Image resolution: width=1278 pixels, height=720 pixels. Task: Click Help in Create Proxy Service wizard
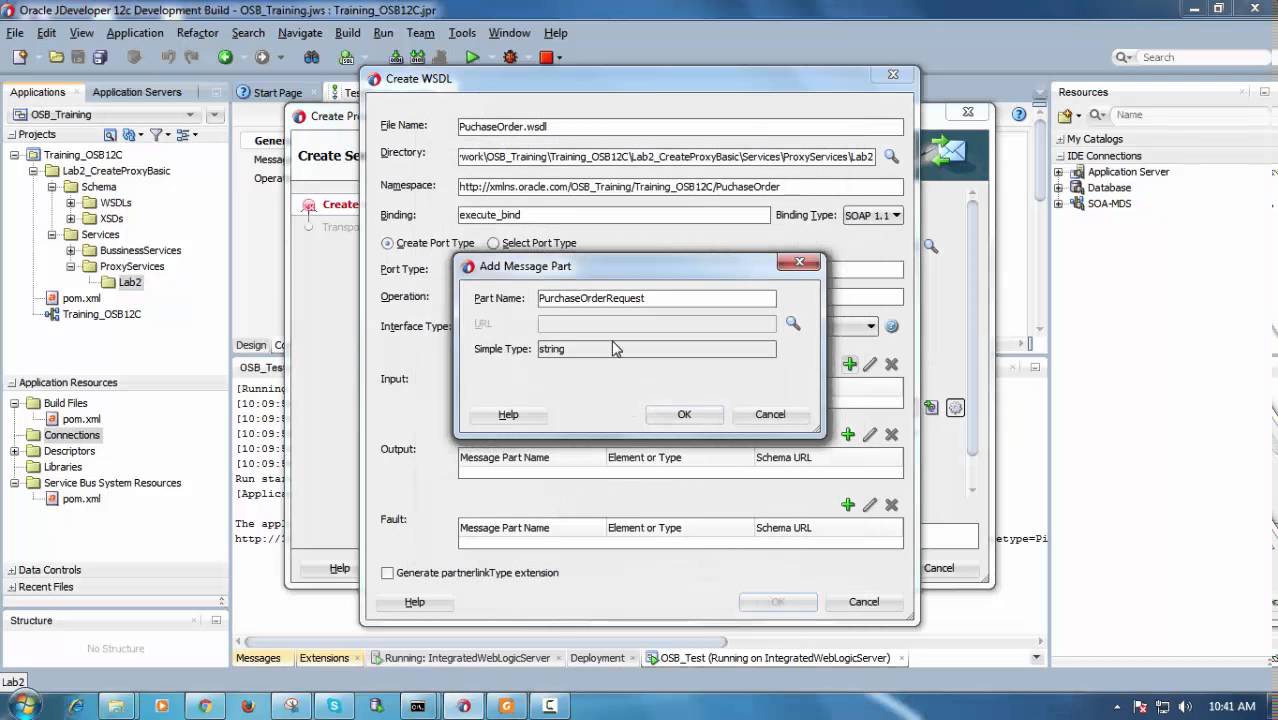(340, 568)
